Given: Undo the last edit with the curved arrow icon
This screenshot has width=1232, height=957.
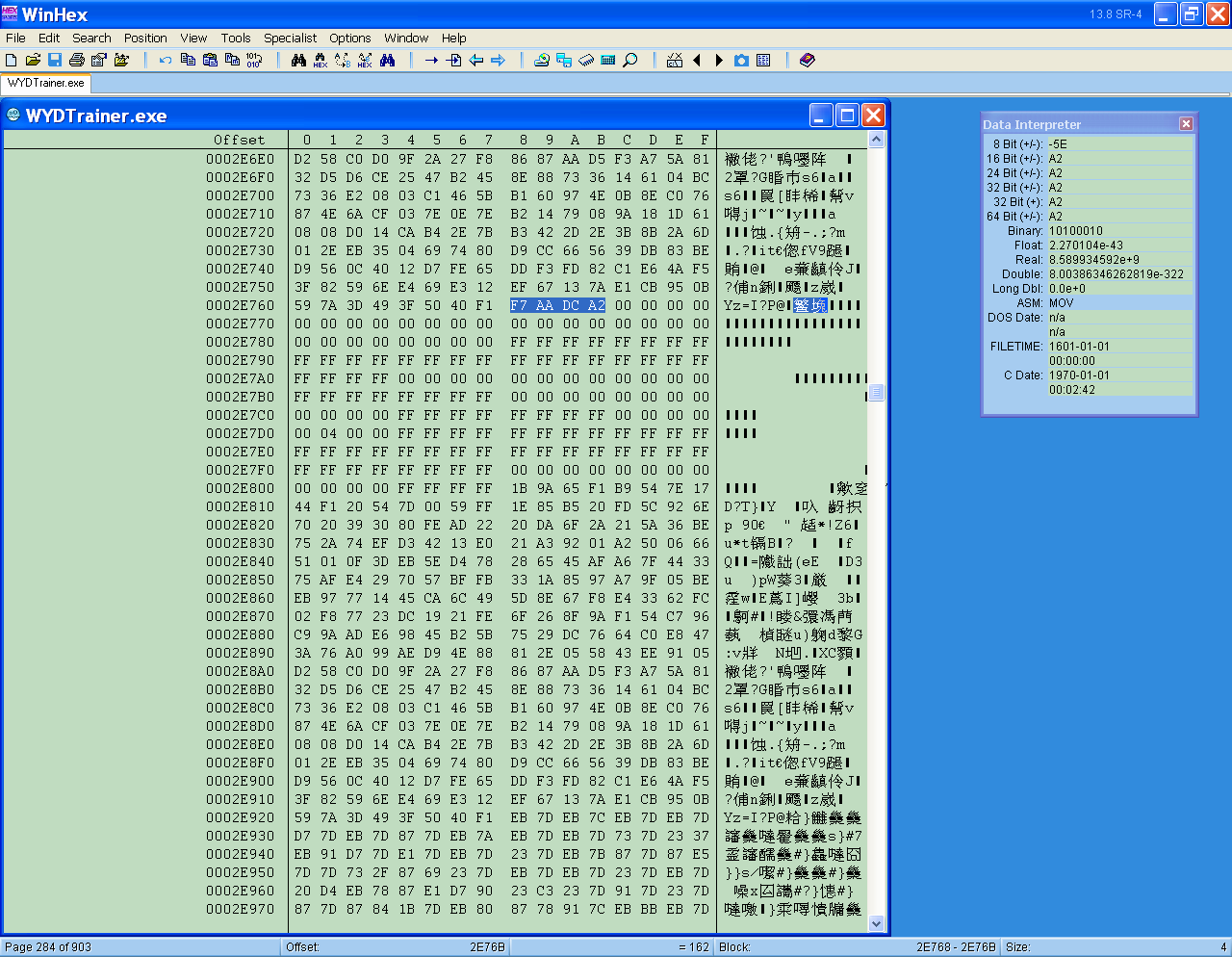Looking at the screenshot, I should point(166,60).
